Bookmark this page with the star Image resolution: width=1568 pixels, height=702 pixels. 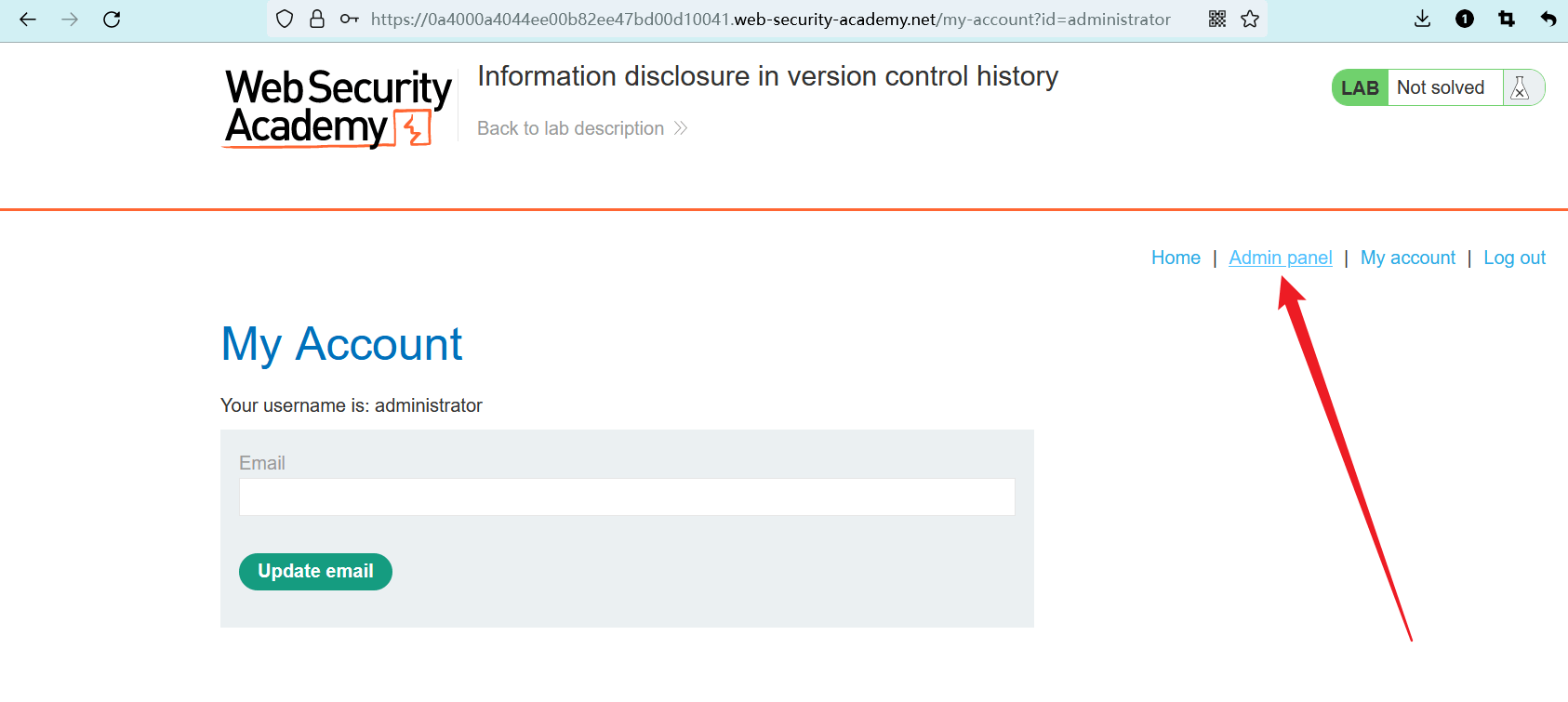coord(1250,19)
